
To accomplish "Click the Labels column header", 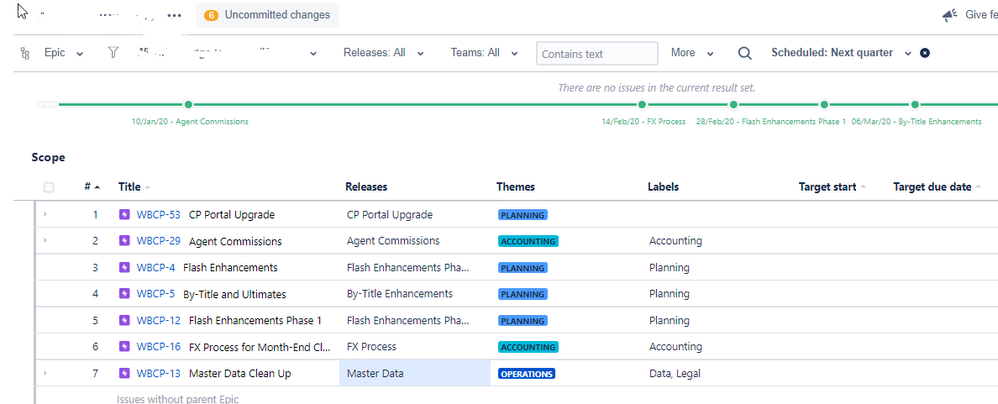I will tap(663, 187).
